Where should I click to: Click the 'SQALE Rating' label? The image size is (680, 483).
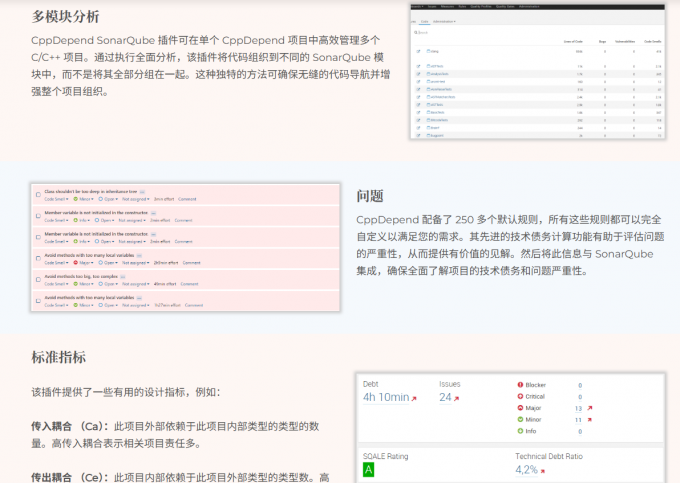coord(386,456)
